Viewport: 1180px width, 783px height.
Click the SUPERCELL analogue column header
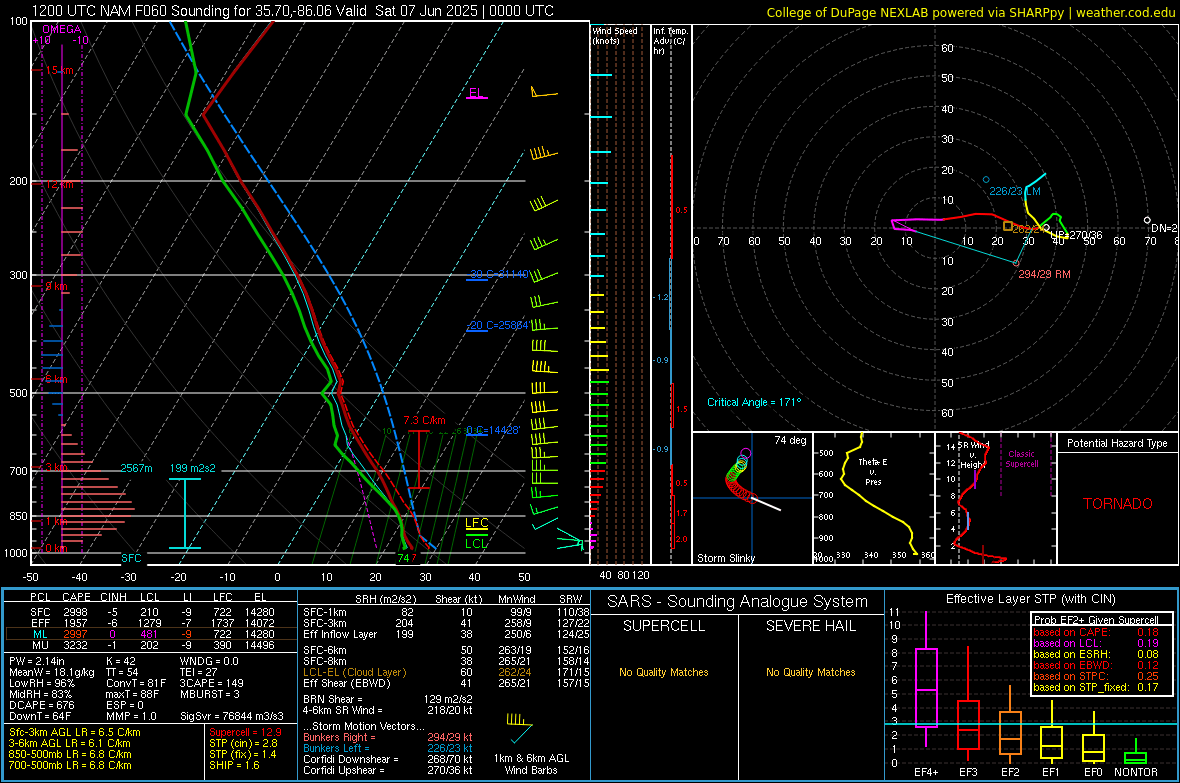point(664,626)
